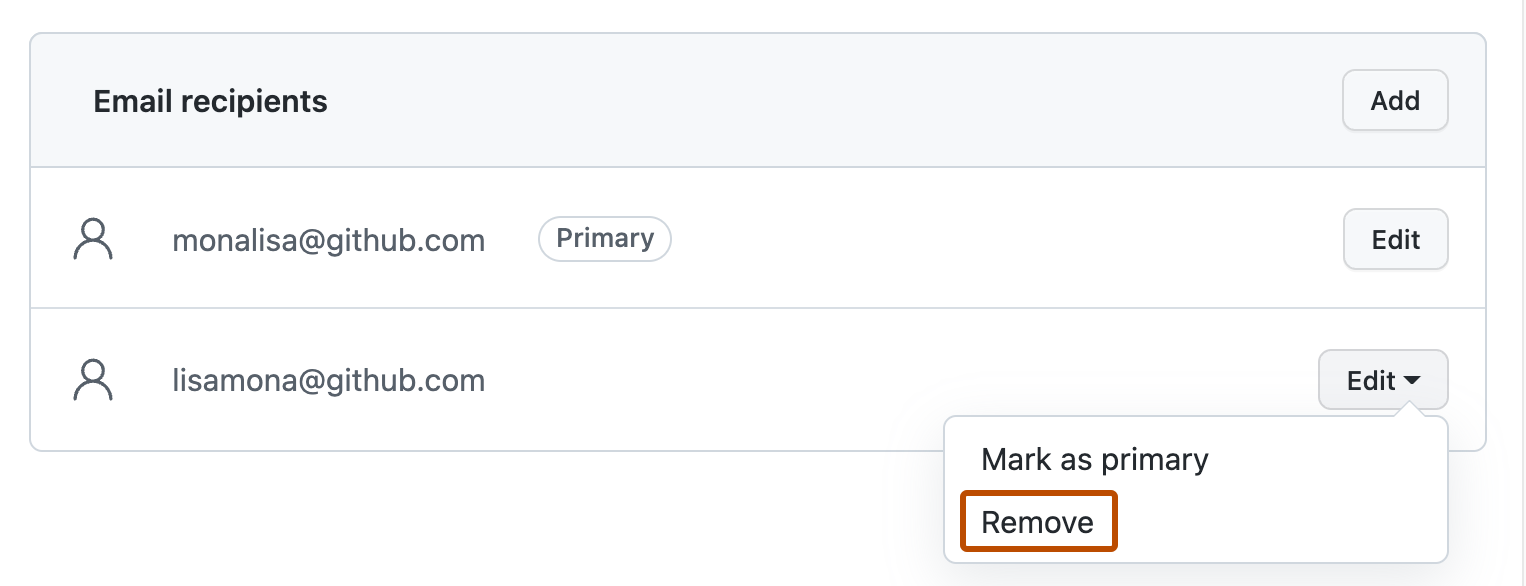This screenshot has height=586, width=1526.
Task: Make lisamona@github.com the primary recipient
Action: point(1095,460)
